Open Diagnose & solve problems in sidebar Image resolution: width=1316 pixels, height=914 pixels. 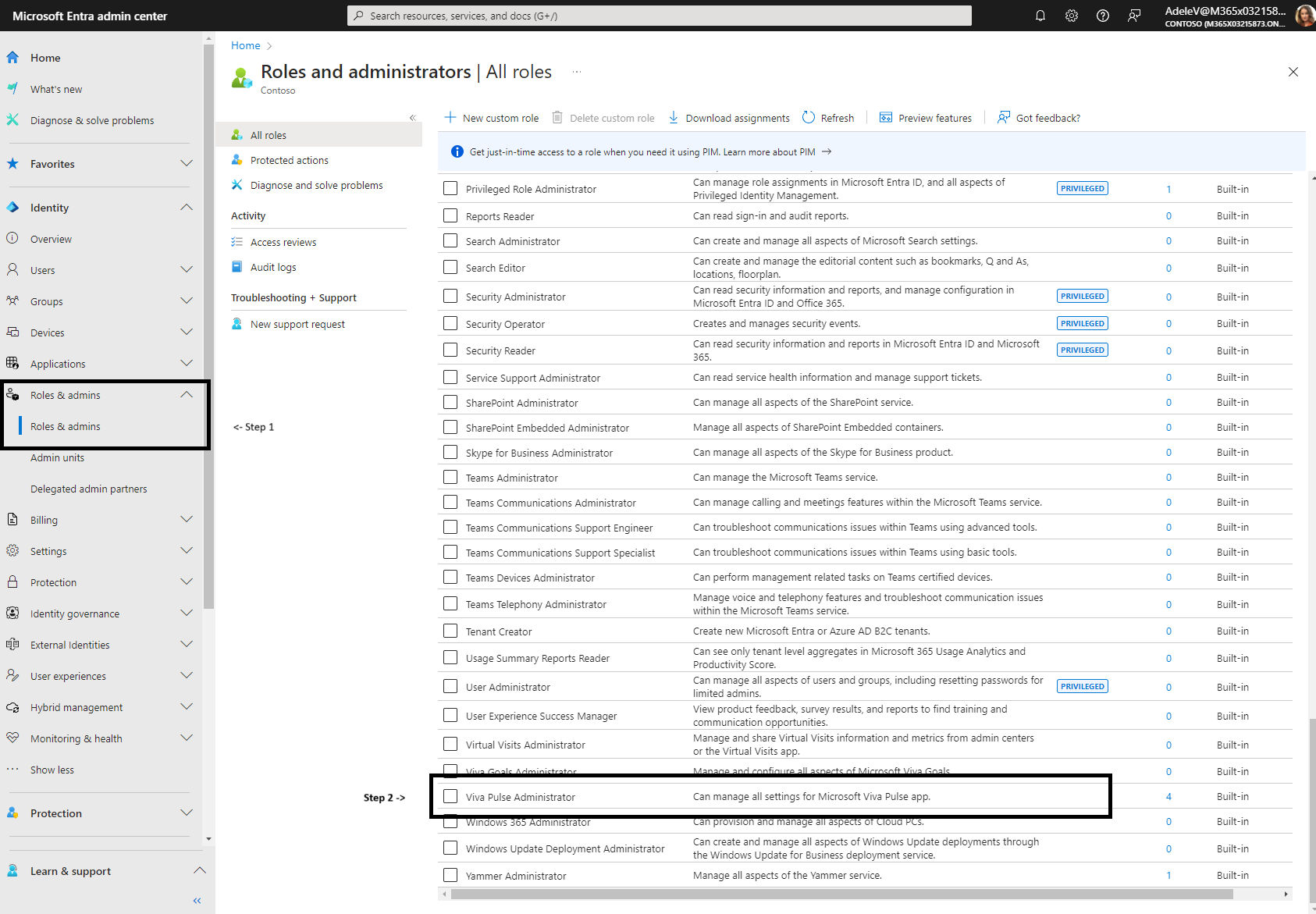pos(92,120)
